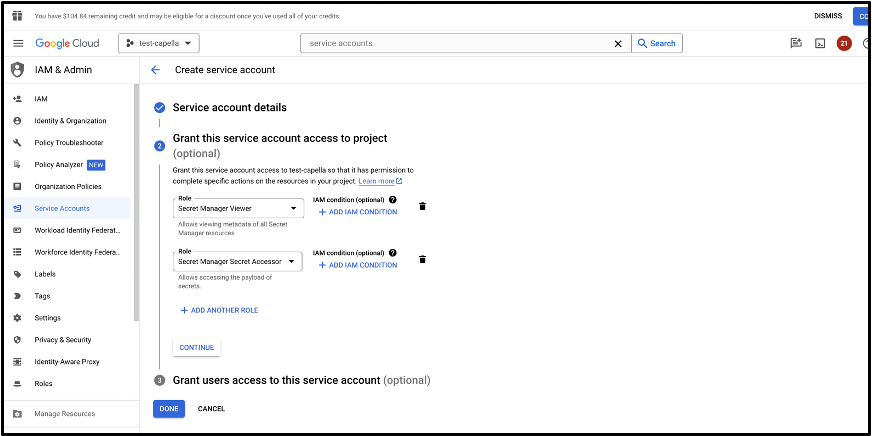Open the Secret Manager Viewer role dropdown
Screen dimensions: 872x436
click(239, 208)
